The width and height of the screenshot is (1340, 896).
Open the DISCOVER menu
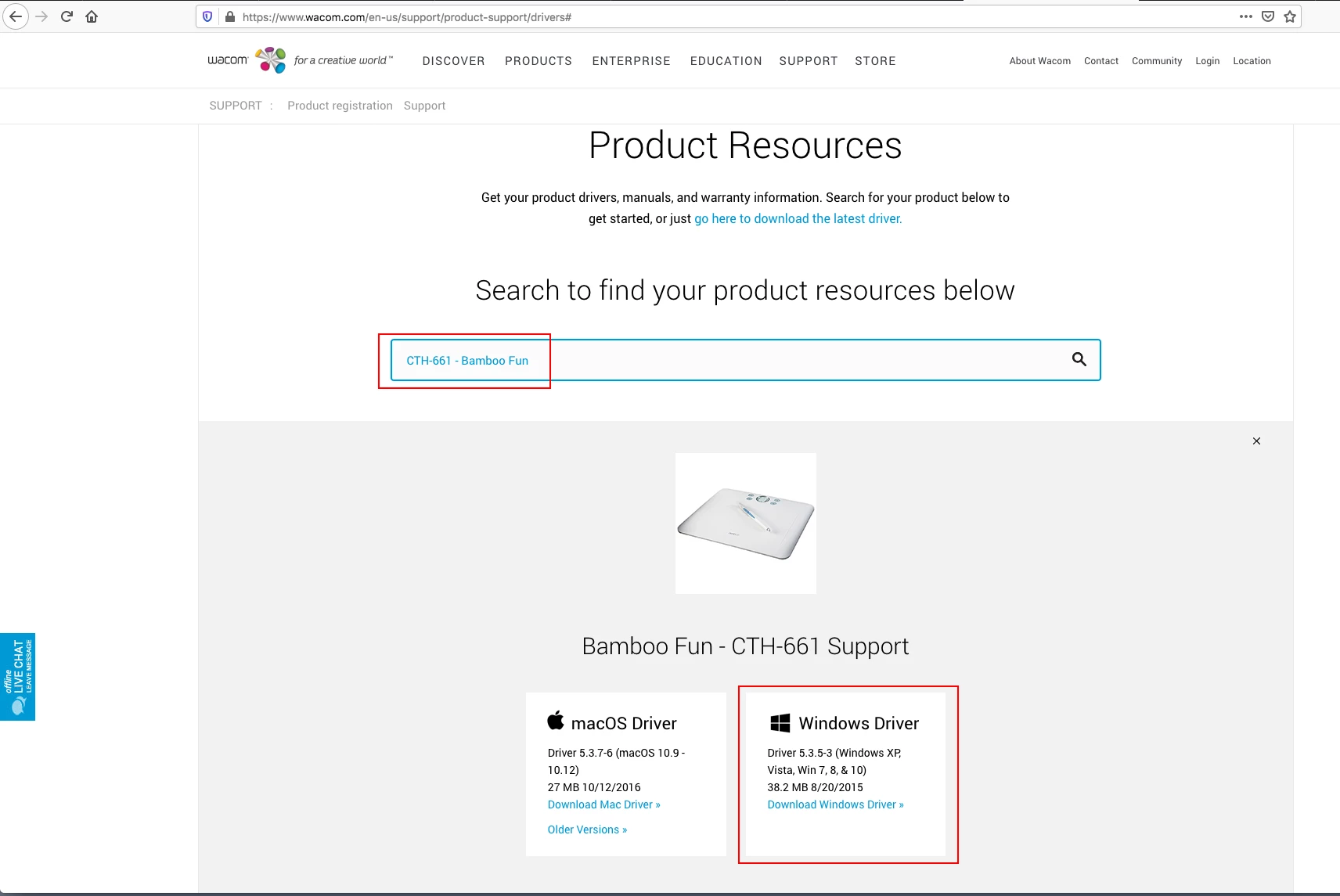tap(454, 61)
